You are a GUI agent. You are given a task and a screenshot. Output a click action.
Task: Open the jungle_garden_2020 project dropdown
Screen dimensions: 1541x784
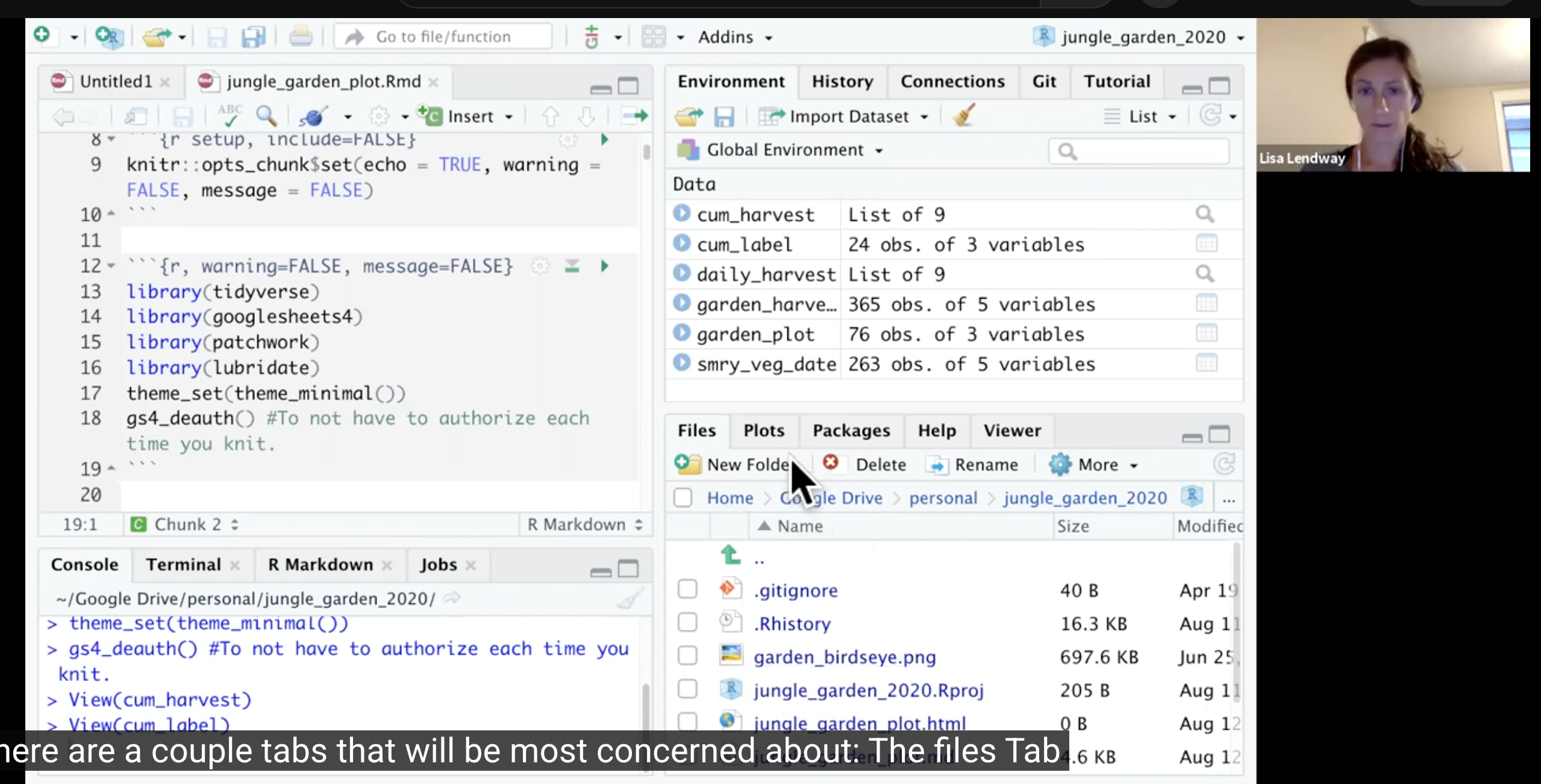click(1139, 37)
